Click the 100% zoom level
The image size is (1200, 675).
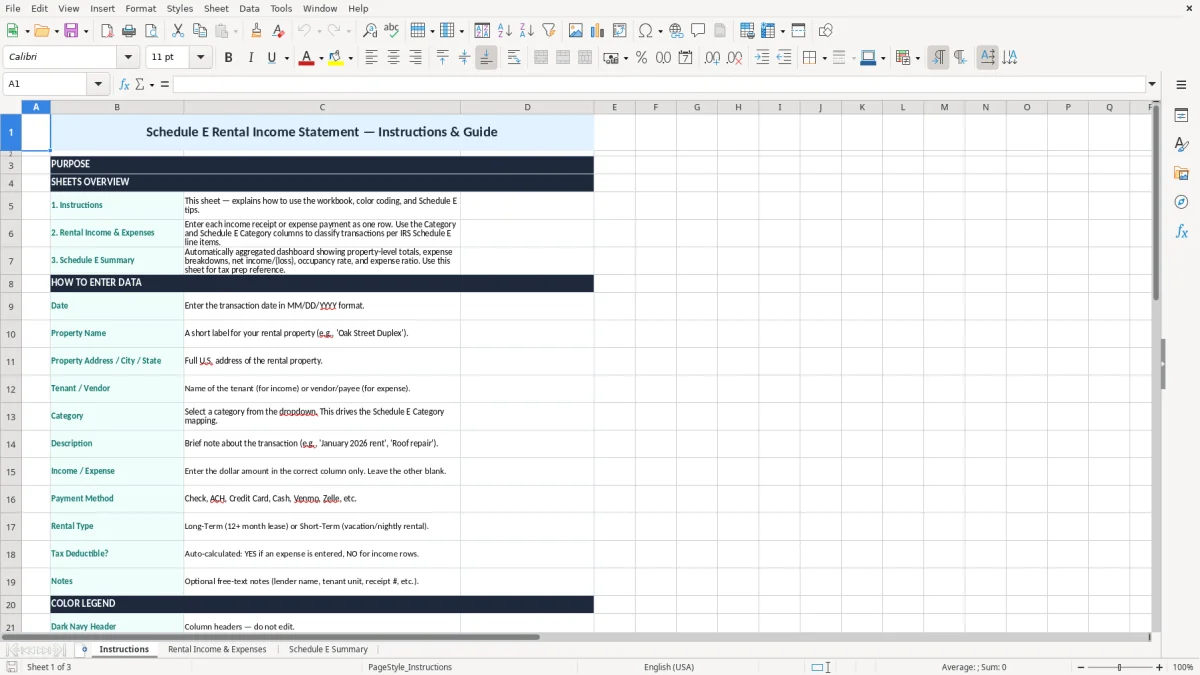1183,667
